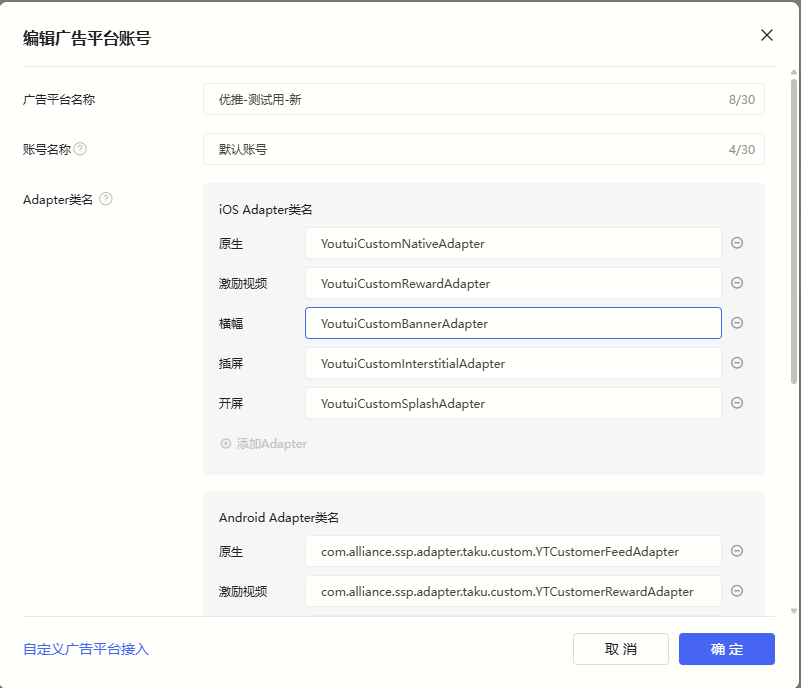Remove the Android 原生 feed adapter row

737,551
